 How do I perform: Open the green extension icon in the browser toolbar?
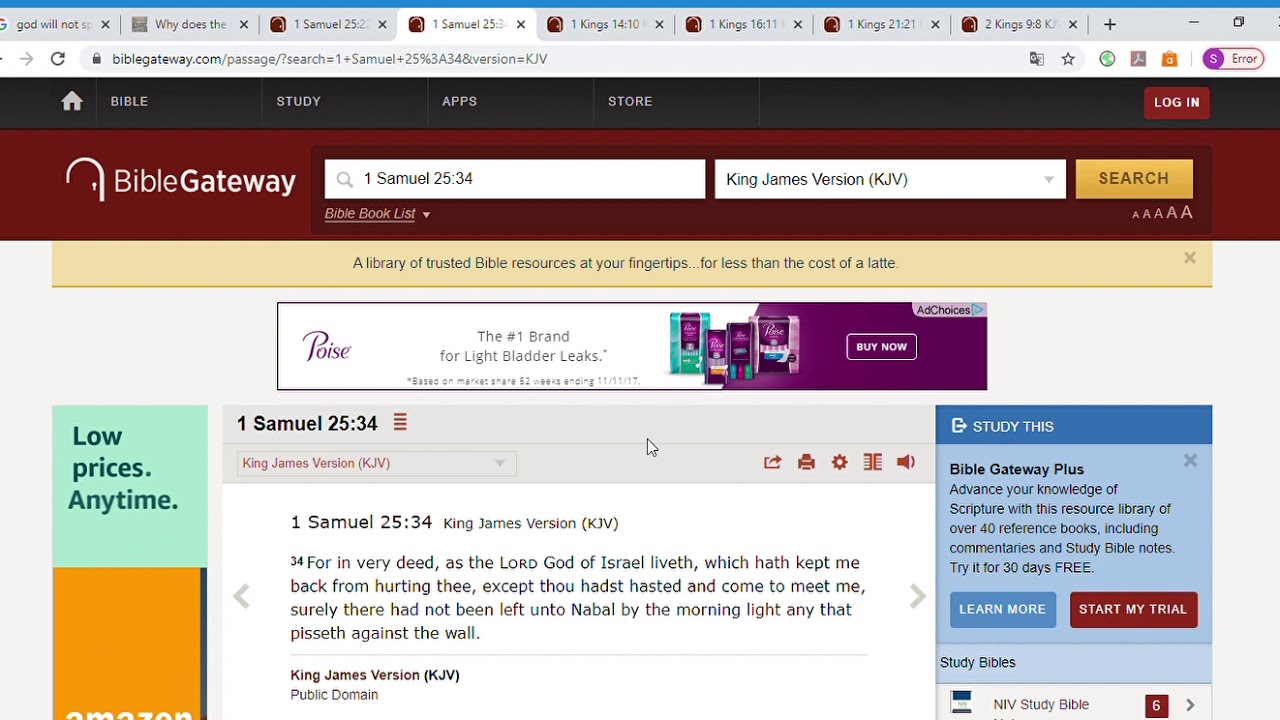tap(1107, 59)
